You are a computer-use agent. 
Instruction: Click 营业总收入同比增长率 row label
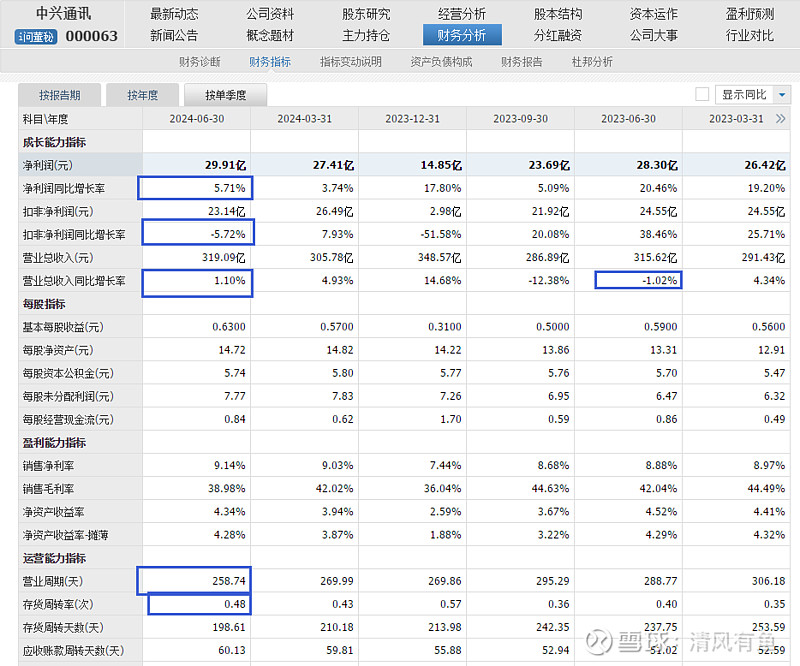74,281
